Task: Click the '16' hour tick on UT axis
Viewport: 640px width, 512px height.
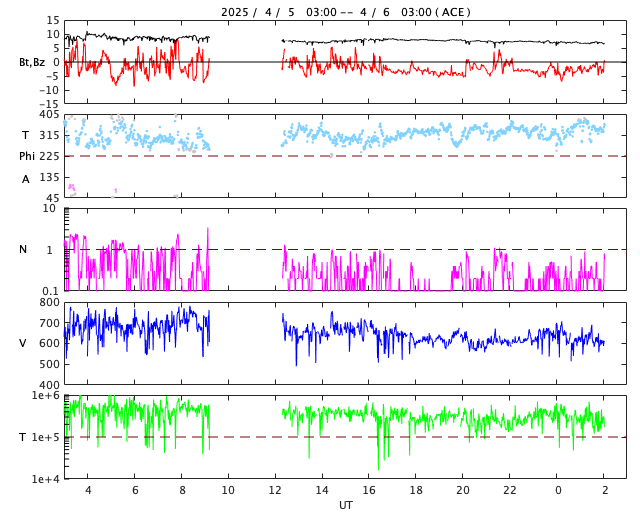Action: coord(369,490)
